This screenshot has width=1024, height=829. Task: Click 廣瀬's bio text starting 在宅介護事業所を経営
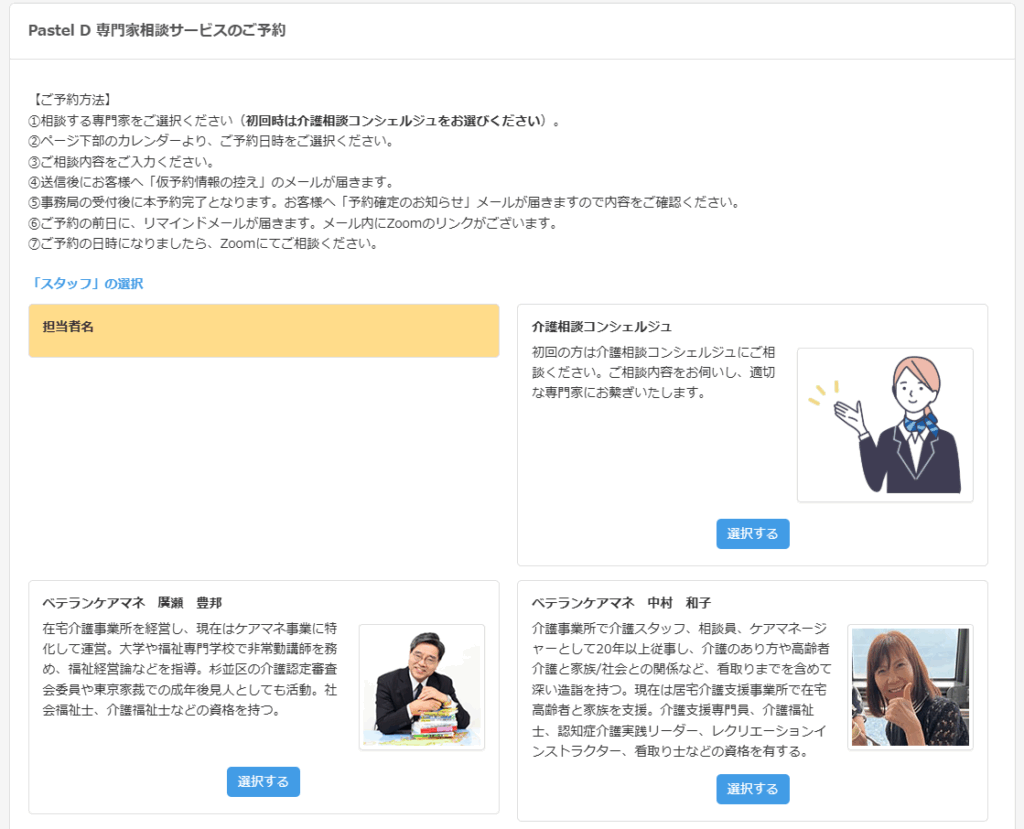pos(190,669)
